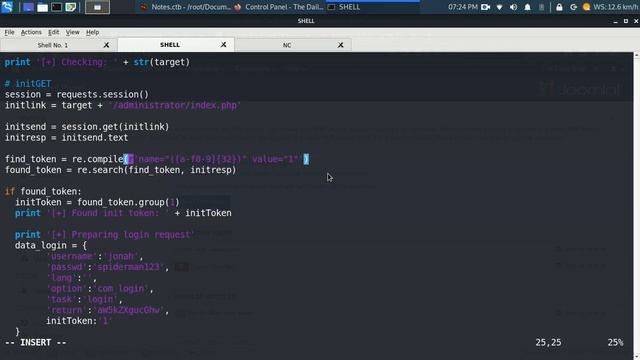The width and height of the screenshot is (640, 360).
Task: Minimize the SHELL terminal window
Action: (616, 21)
